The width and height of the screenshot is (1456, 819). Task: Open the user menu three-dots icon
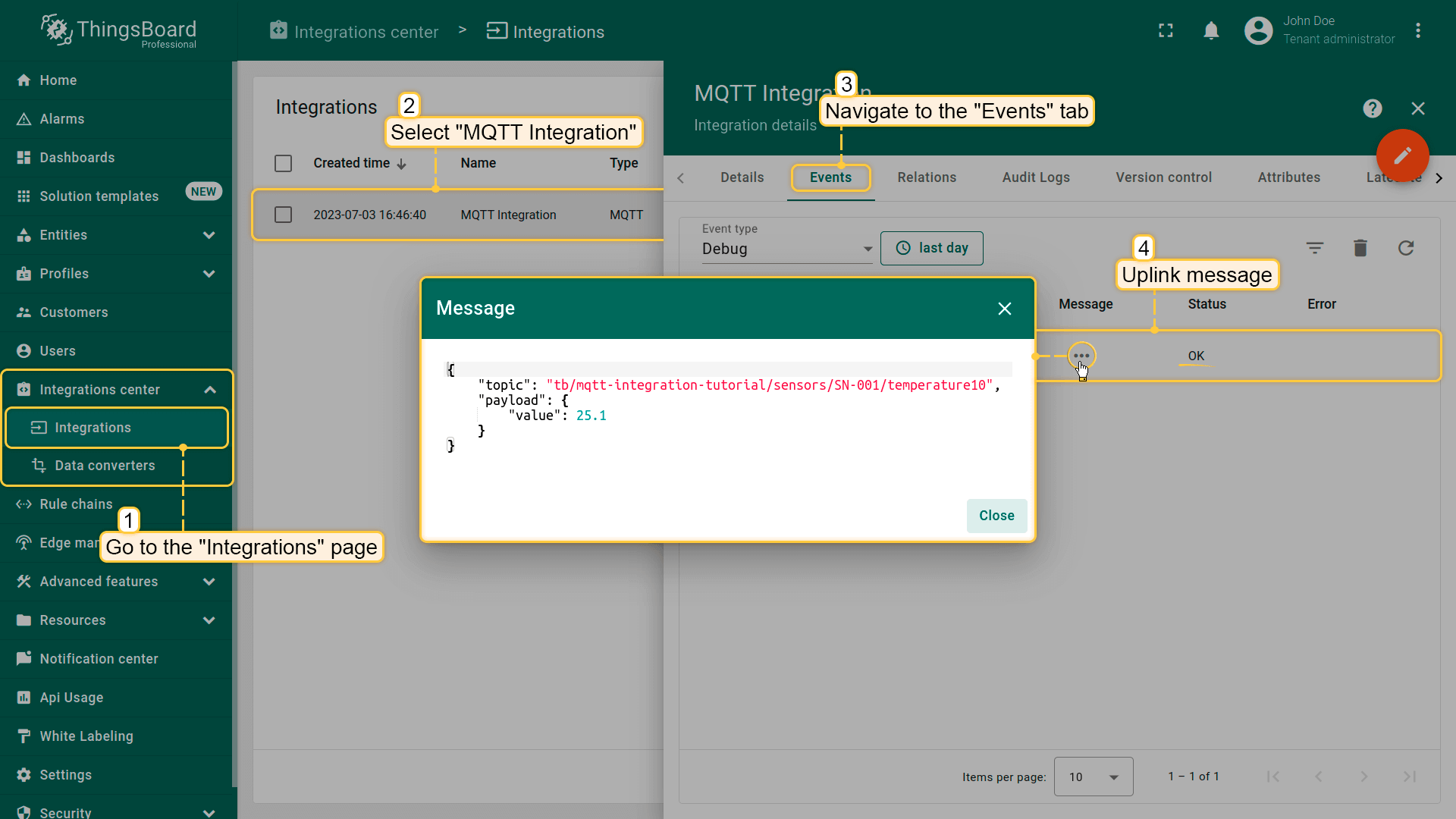click(1417, 31)
